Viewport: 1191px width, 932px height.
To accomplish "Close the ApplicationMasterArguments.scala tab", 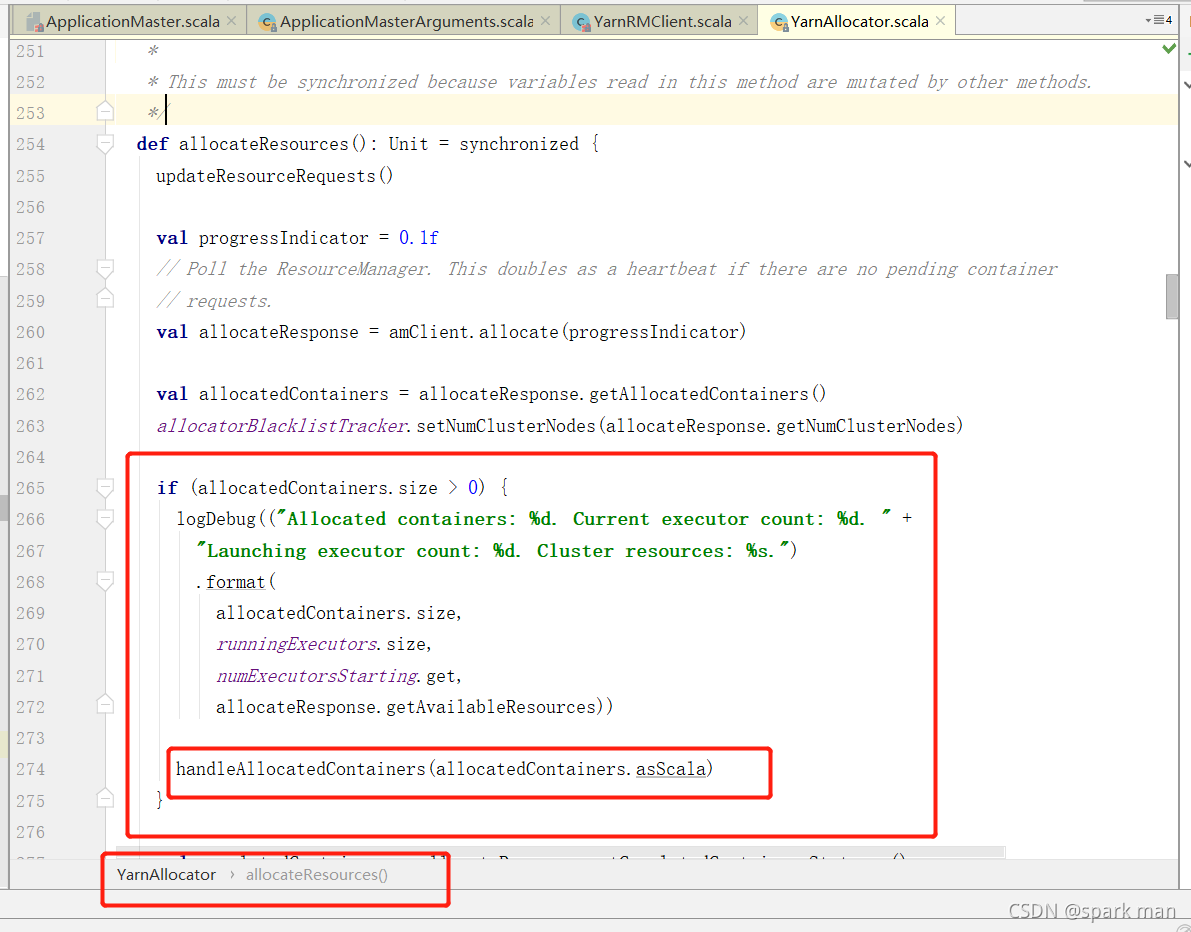I will point(545,21).
